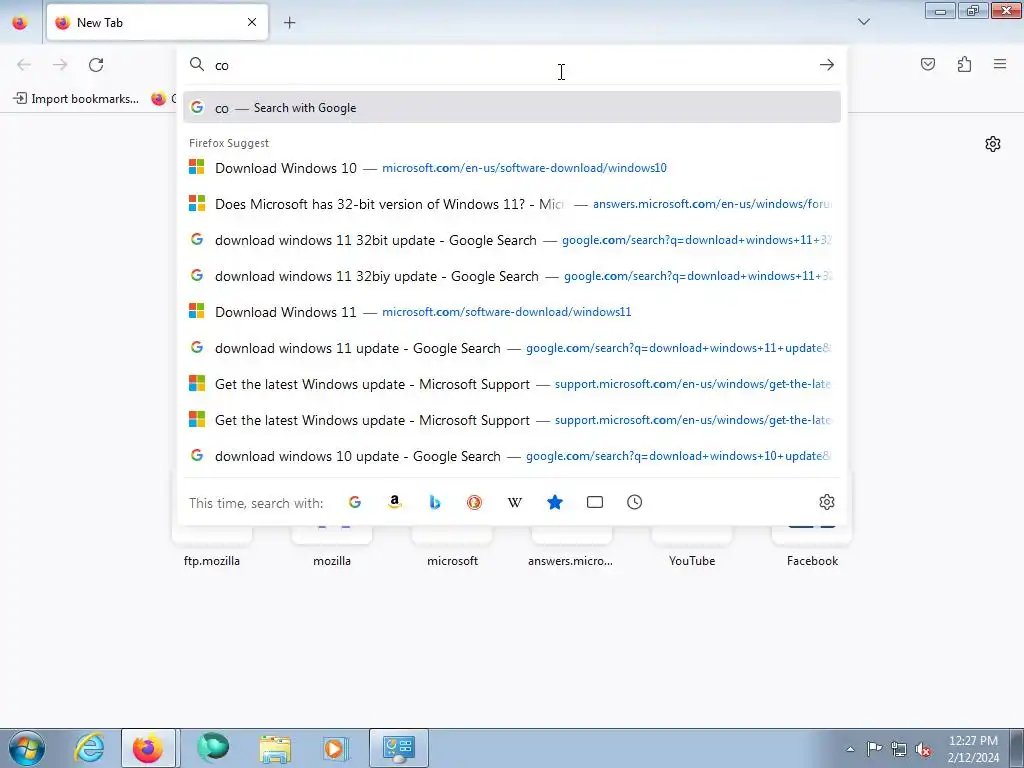Screen dimensions: 1024x768
Task: Open Action Center flag icon
Action: click(874, 749)
